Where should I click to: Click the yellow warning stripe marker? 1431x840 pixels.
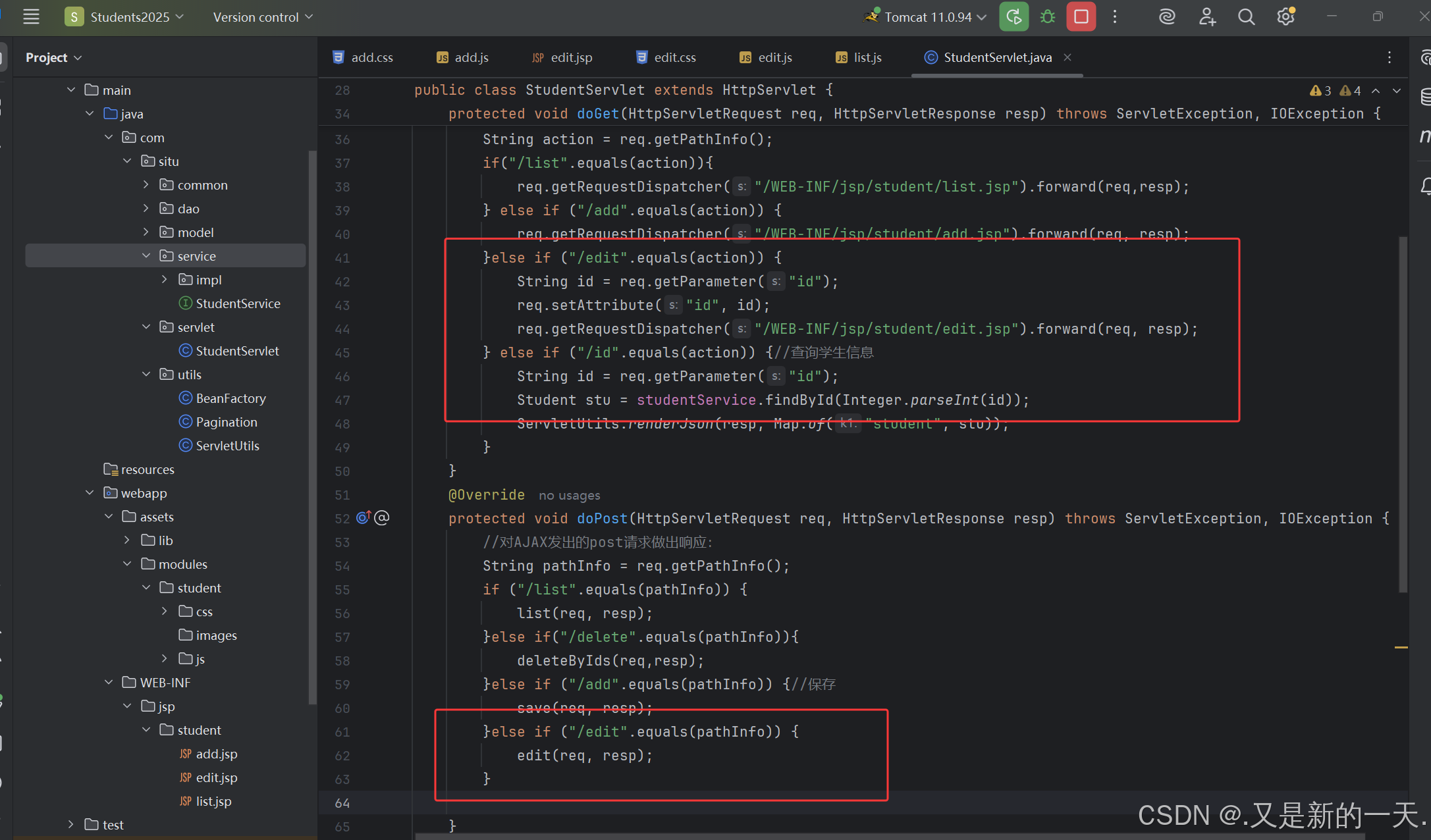point(1401,648)
